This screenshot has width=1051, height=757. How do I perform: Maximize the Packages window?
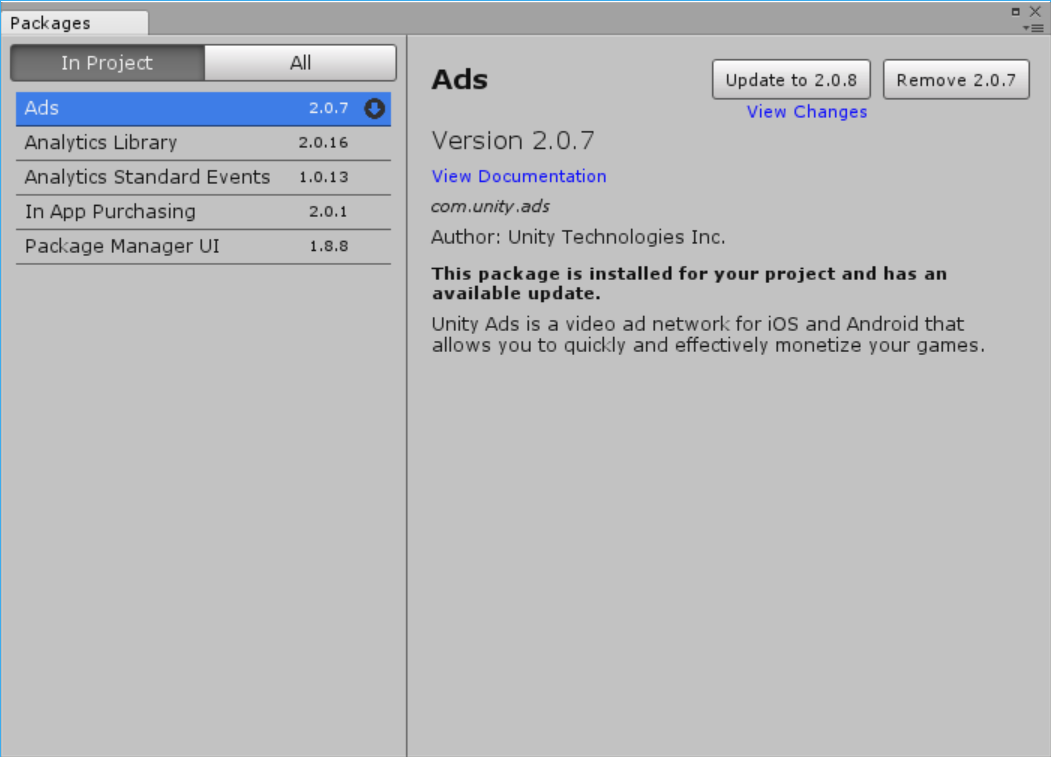[x=1015, y=11]
